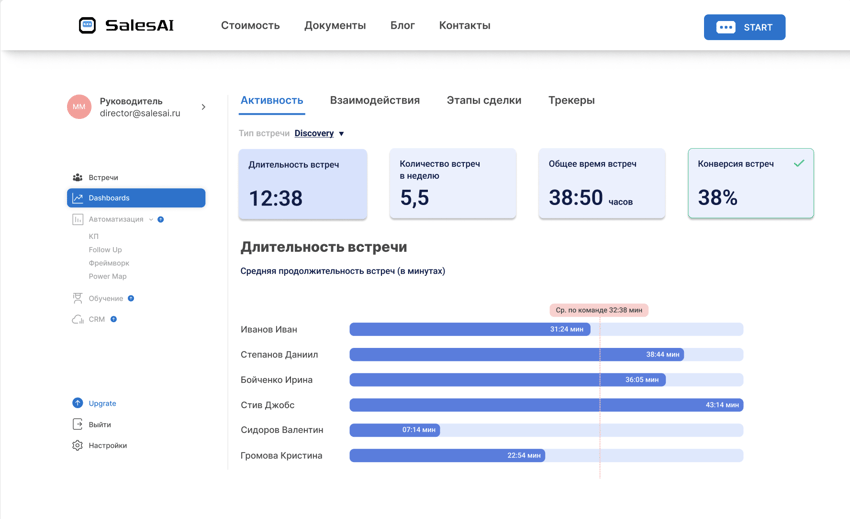
Task: Switch to the Взаимодействия tab
Action: coord(374,100)
